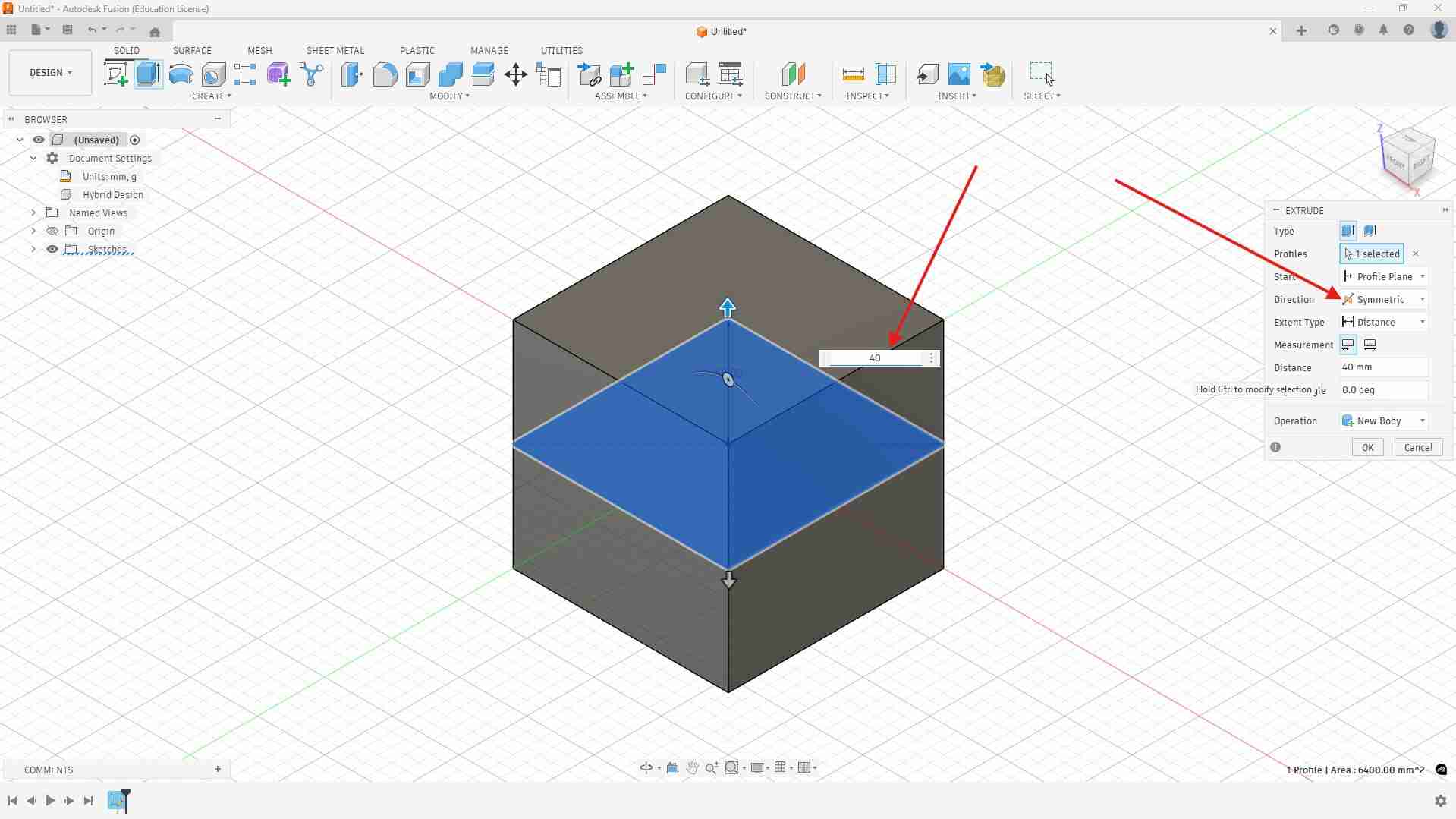
Task: Switch to the UTILITIES tab
Action: 561,50
